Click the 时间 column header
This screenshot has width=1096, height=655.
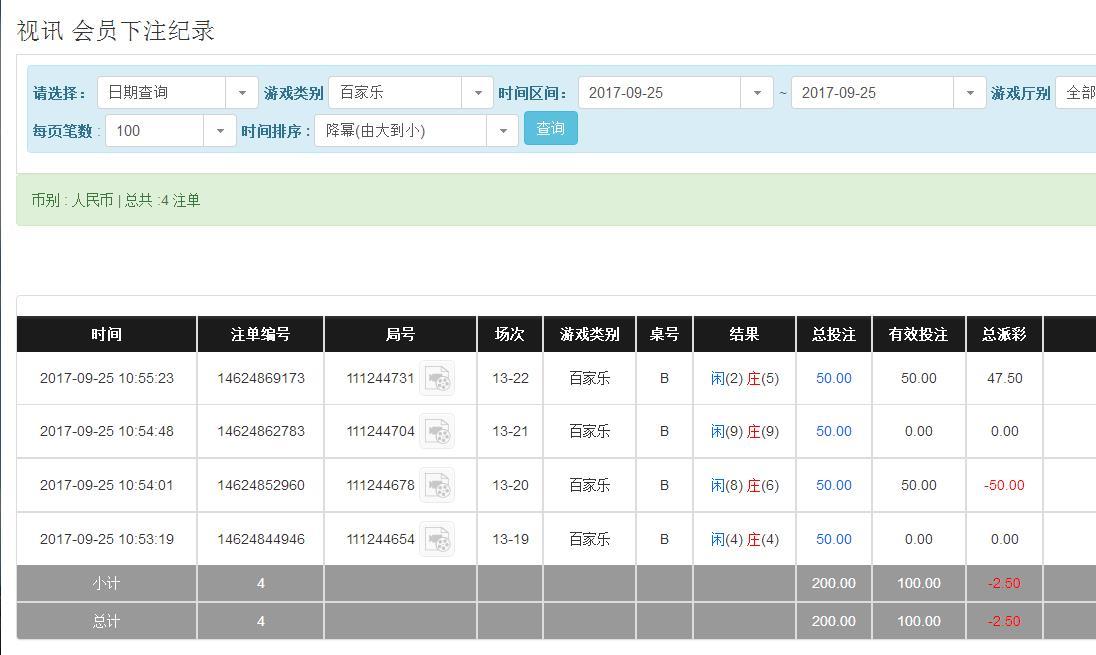[x=106, y=334]
